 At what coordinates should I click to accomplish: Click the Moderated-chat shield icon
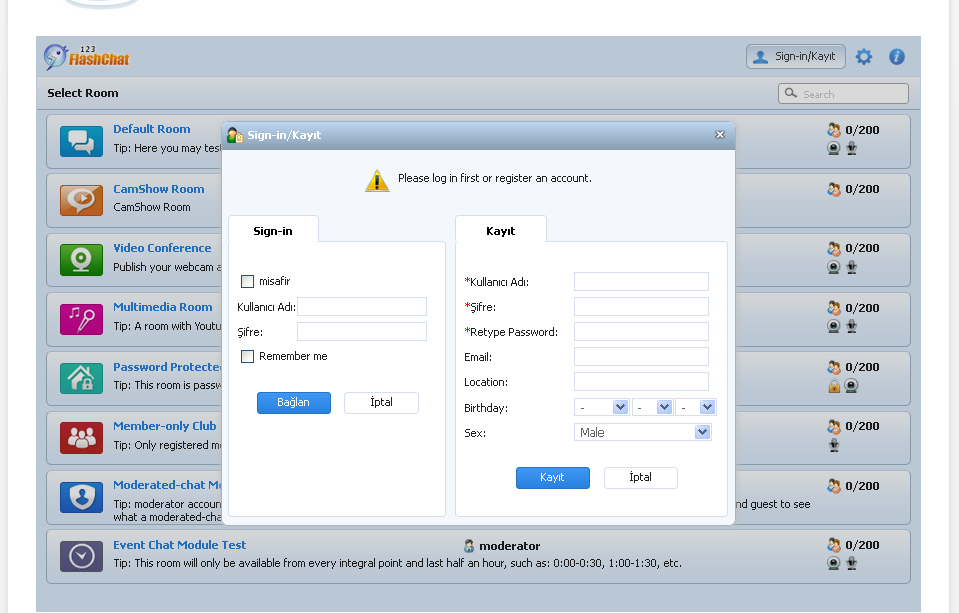click(x=81, y=497)
